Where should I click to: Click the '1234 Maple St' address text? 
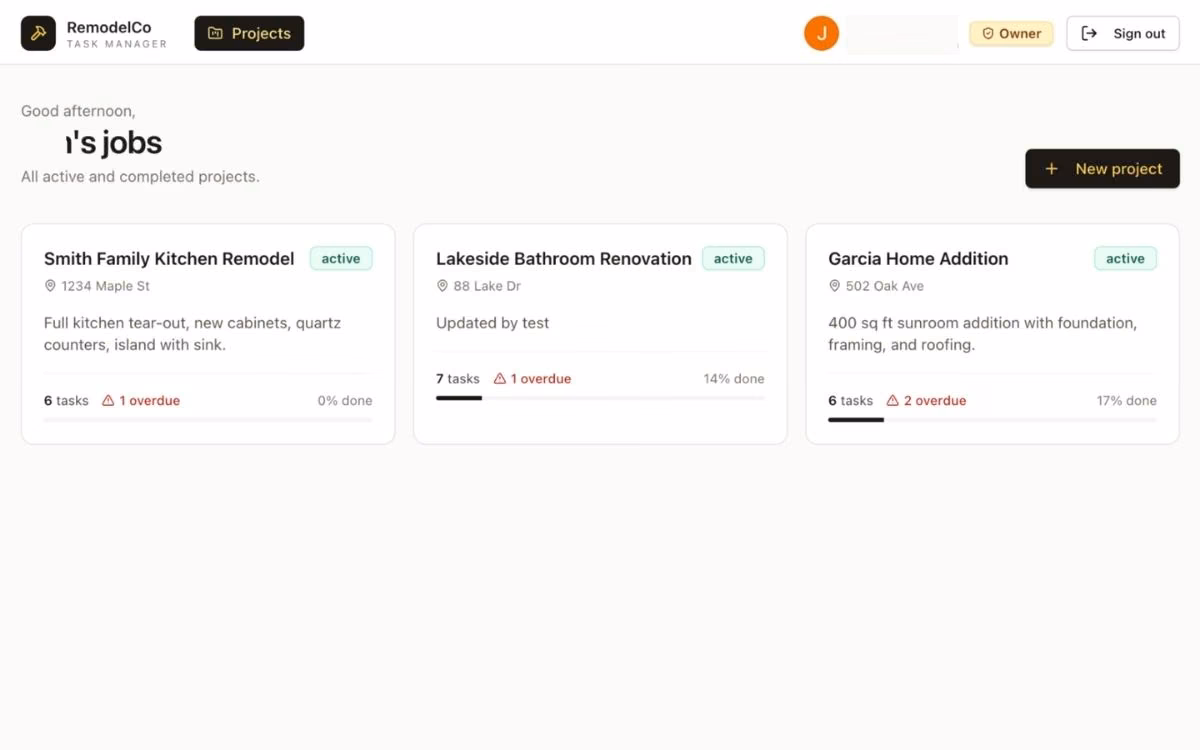pos(106,286)
